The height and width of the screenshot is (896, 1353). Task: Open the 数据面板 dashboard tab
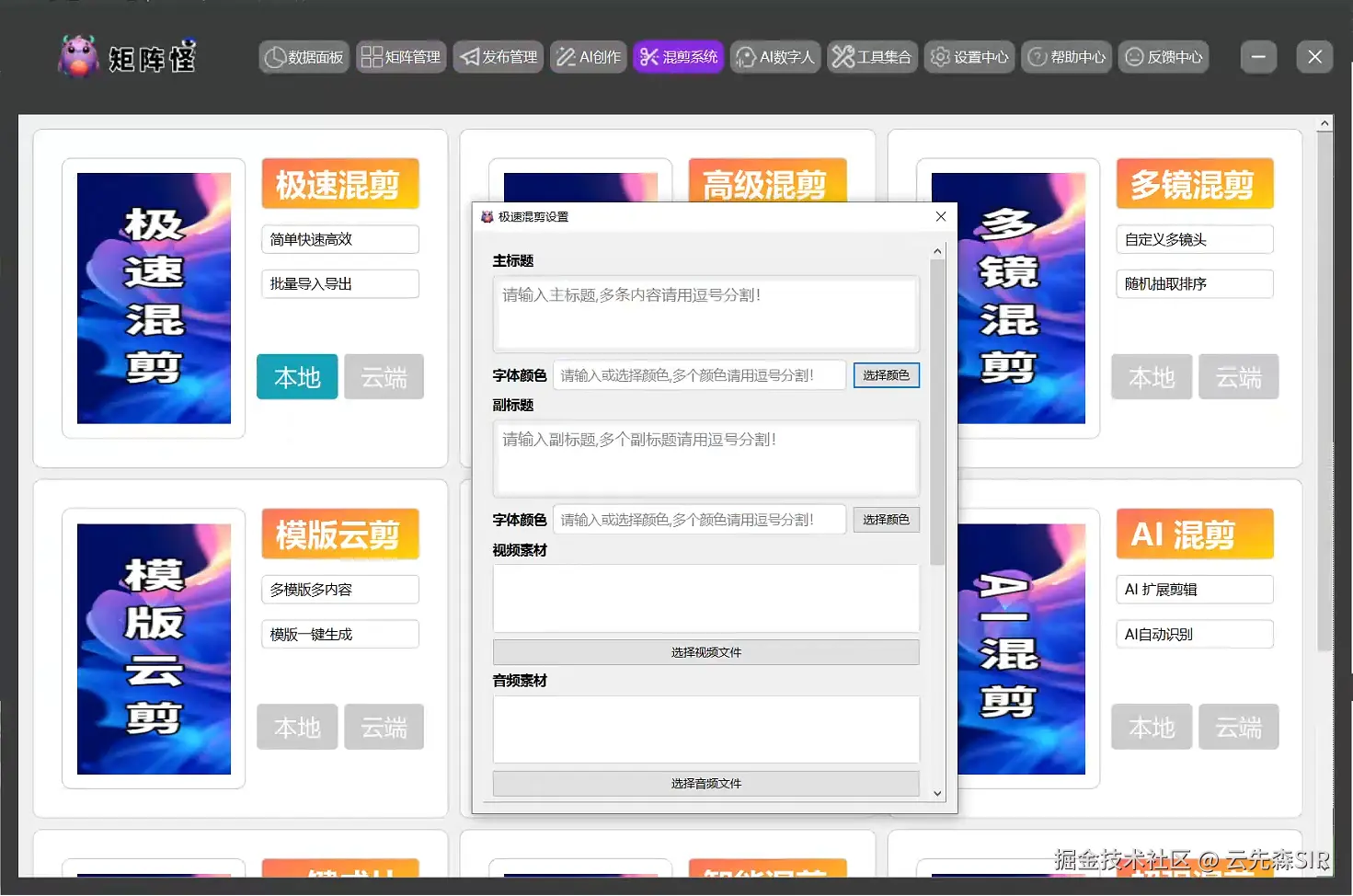click(x=304, y=57)
